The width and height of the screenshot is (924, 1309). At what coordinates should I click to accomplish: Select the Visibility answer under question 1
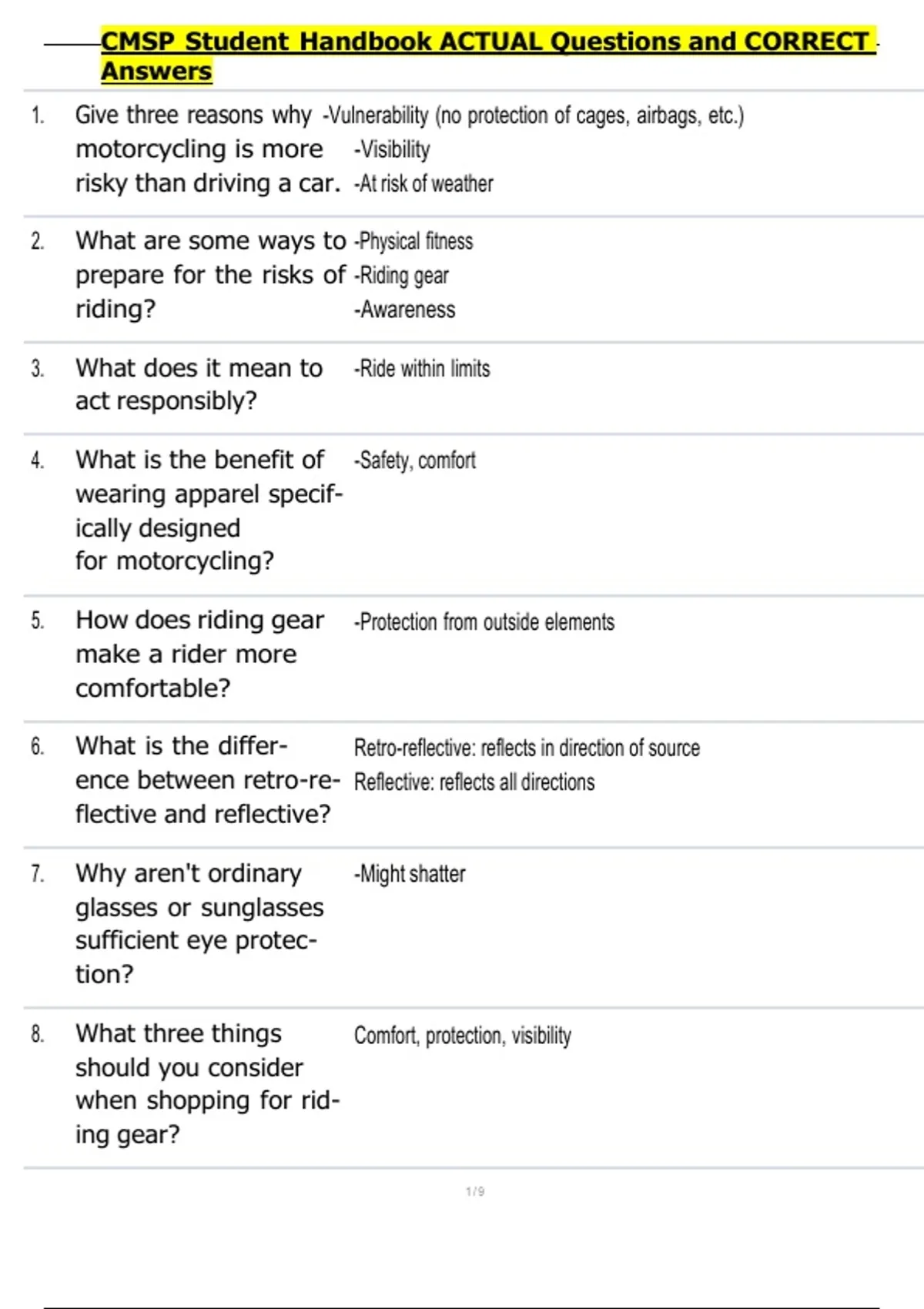click(x=392, y=149)
